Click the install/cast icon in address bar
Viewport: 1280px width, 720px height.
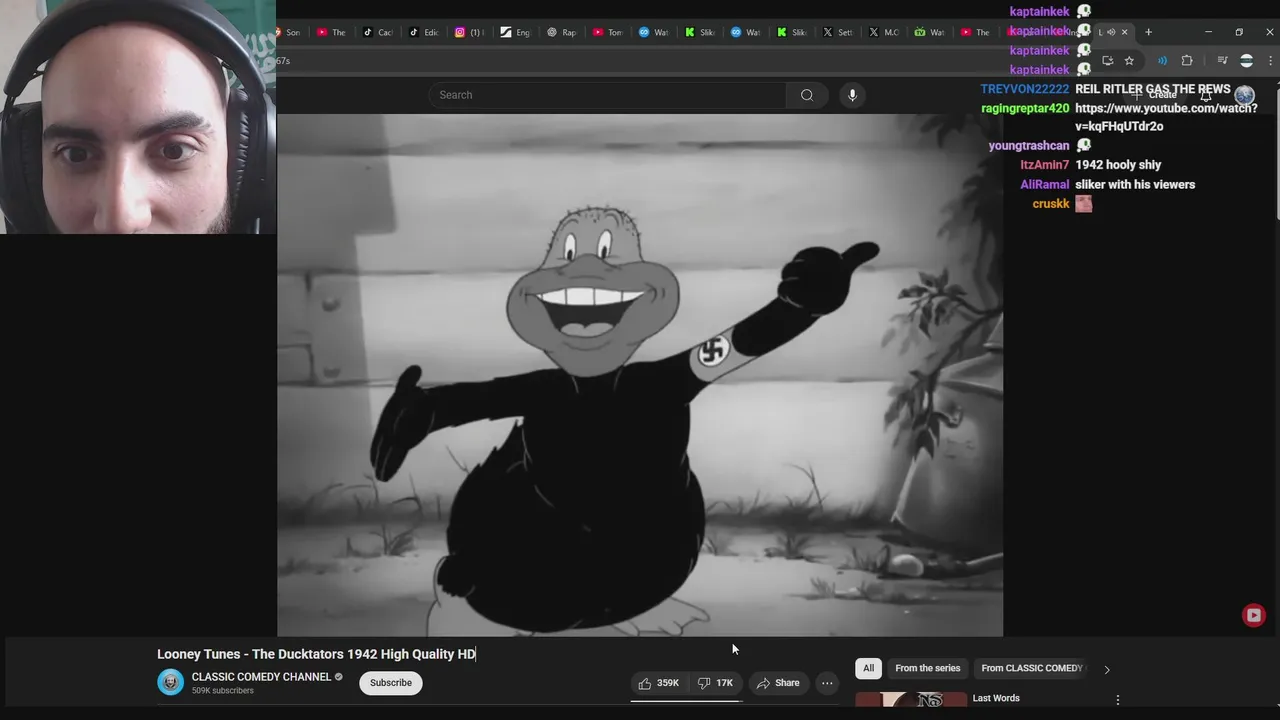pos(1107,61)
